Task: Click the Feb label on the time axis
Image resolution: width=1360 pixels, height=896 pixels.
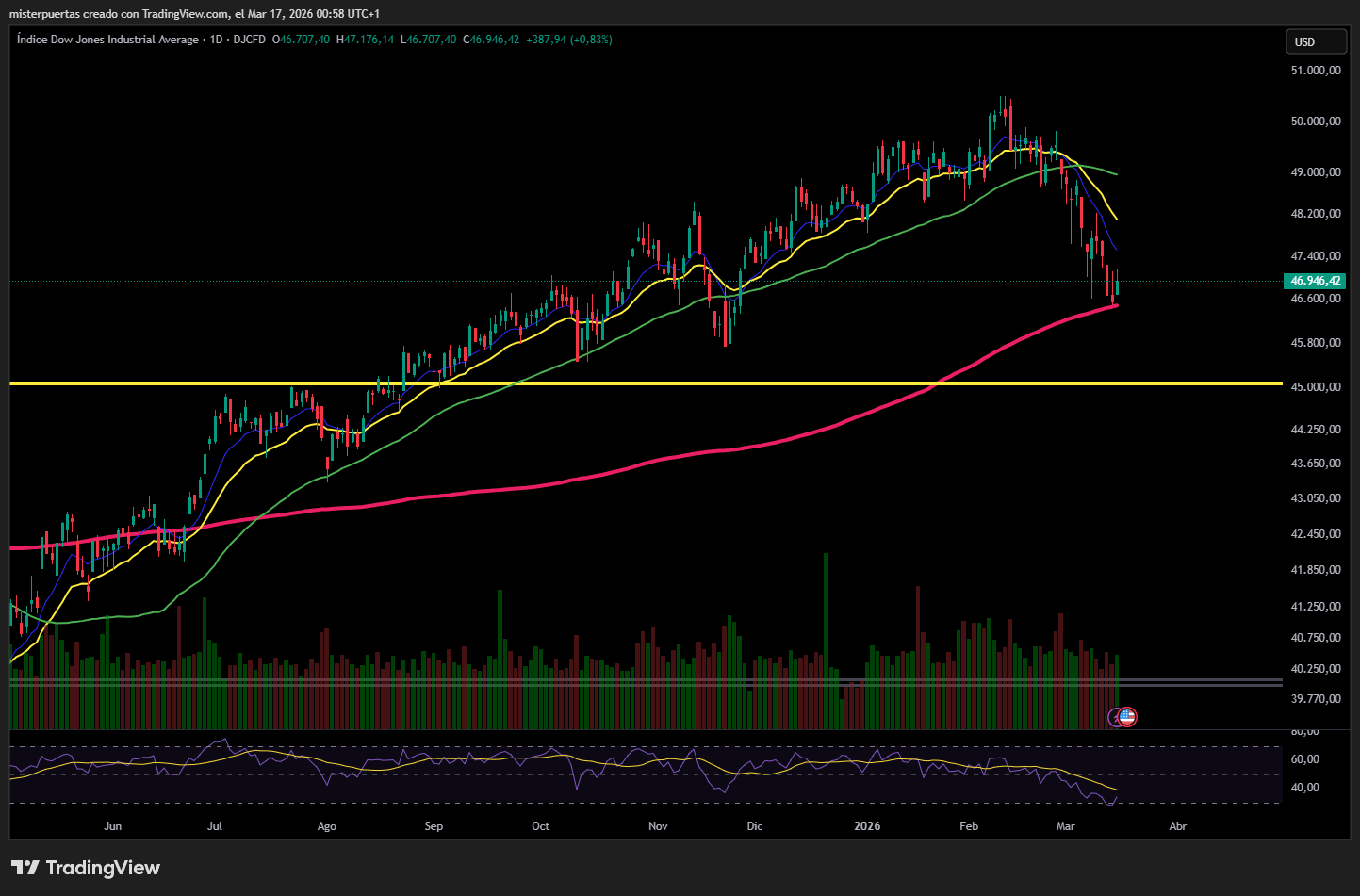Action: (x=969, y=826)
